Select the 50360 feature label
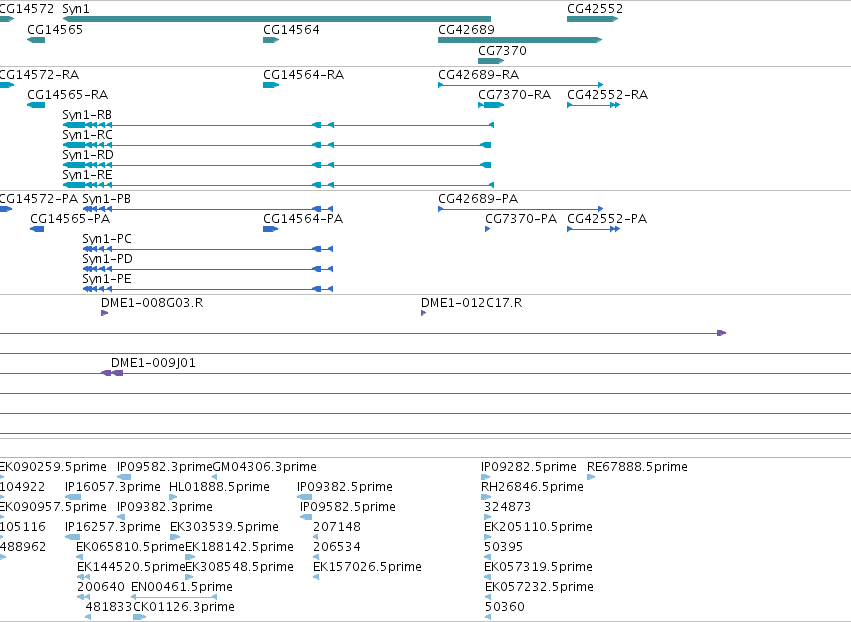The width and height of the screenshot is (851, 622). (505, 607)
